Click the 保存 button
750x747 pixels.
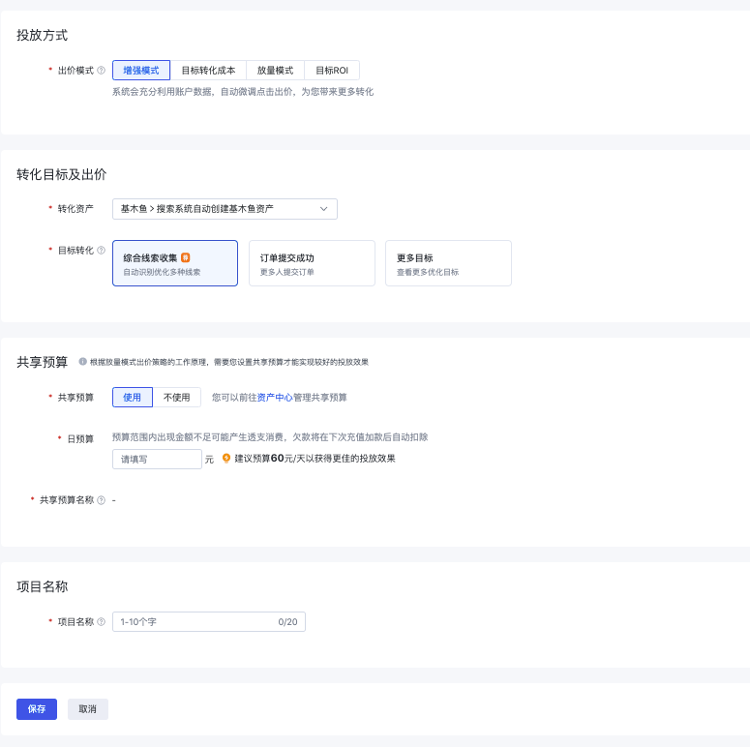point(36,709)
